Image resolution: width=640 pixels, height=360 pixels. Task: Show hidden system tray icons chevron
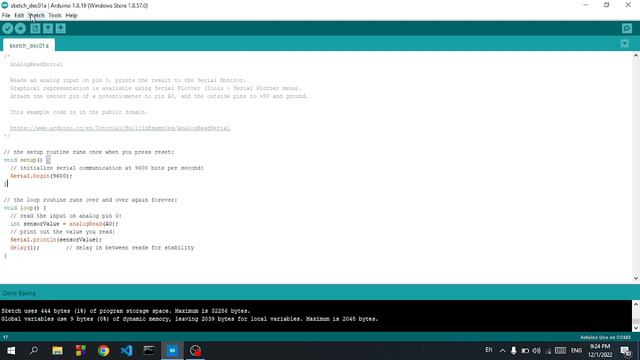pyautogui.click(x=502, y=351)
